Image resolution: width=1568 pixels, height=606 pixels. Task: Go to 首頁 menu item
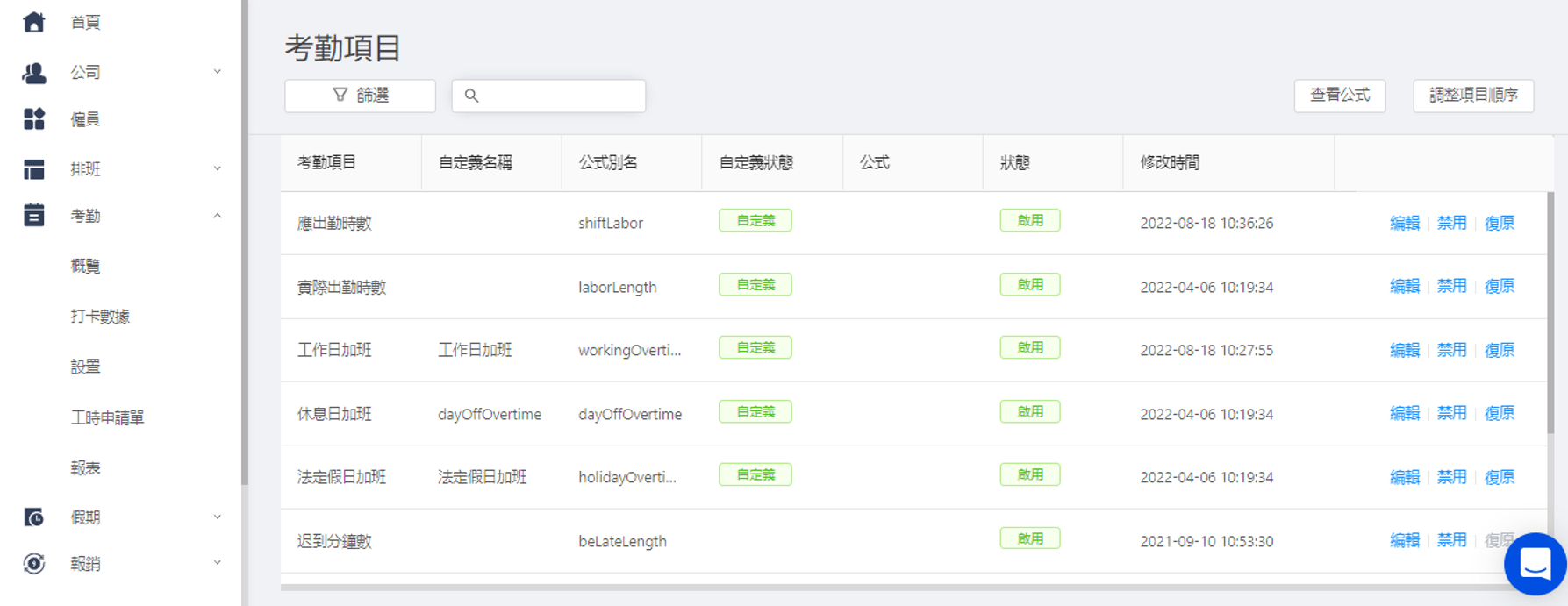pyautogui.click(x=85, y=22)
